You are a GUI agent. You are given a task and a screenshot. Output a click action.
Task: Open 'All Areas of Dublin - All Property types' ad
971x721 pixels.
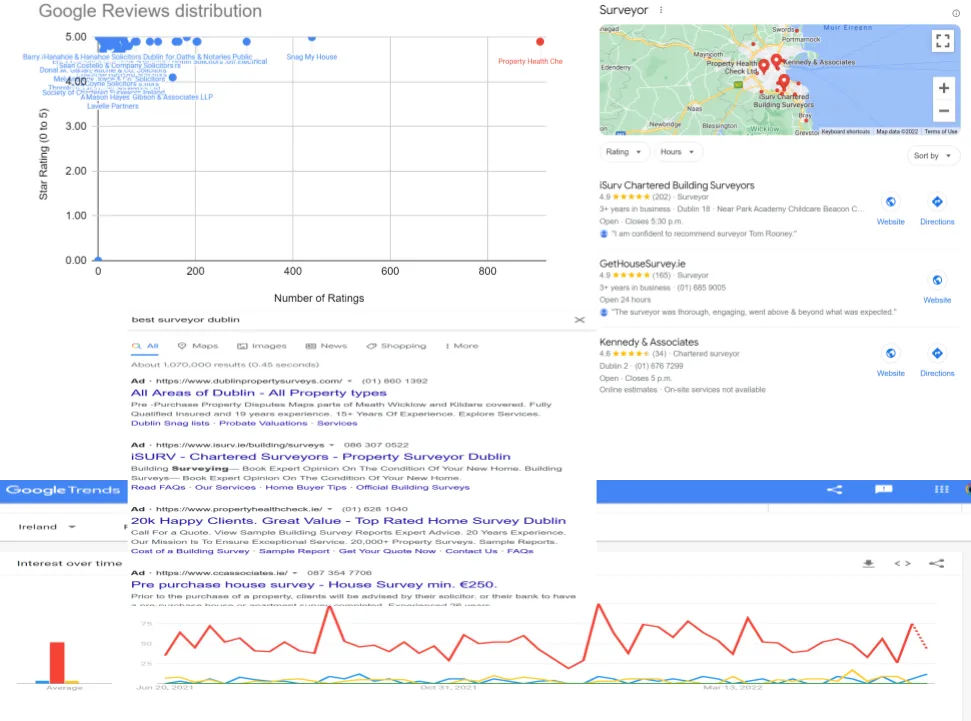[258, 393]
